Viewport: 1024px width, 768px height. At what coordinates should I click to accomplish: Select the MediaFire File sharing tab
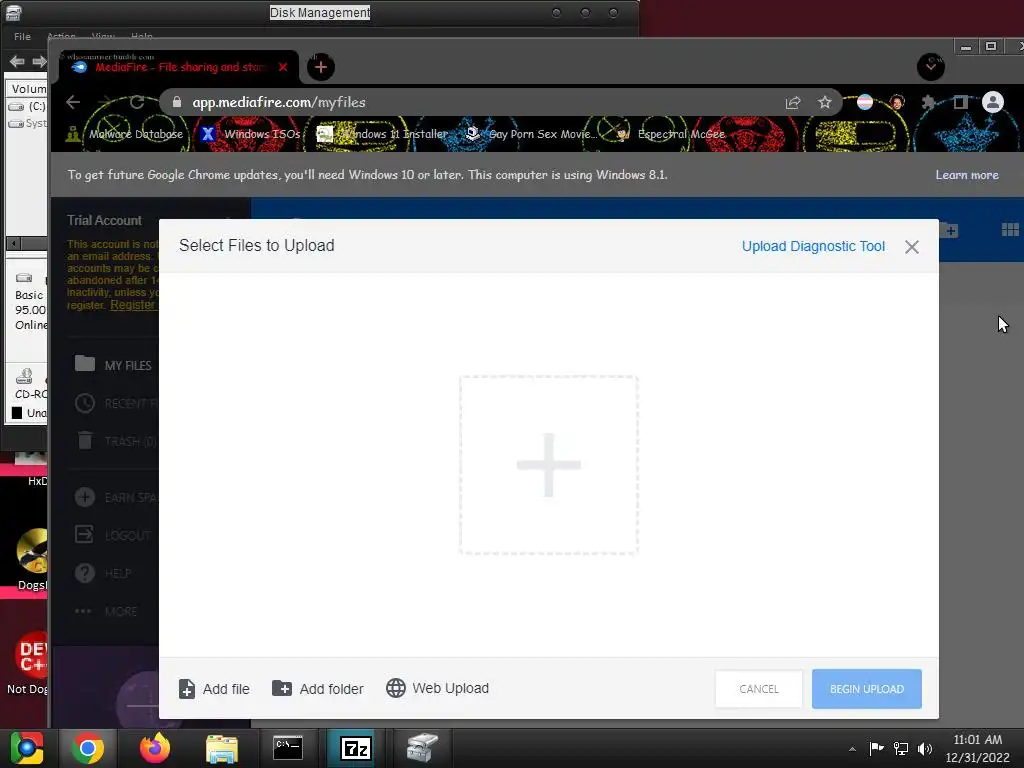click(178, 67)
